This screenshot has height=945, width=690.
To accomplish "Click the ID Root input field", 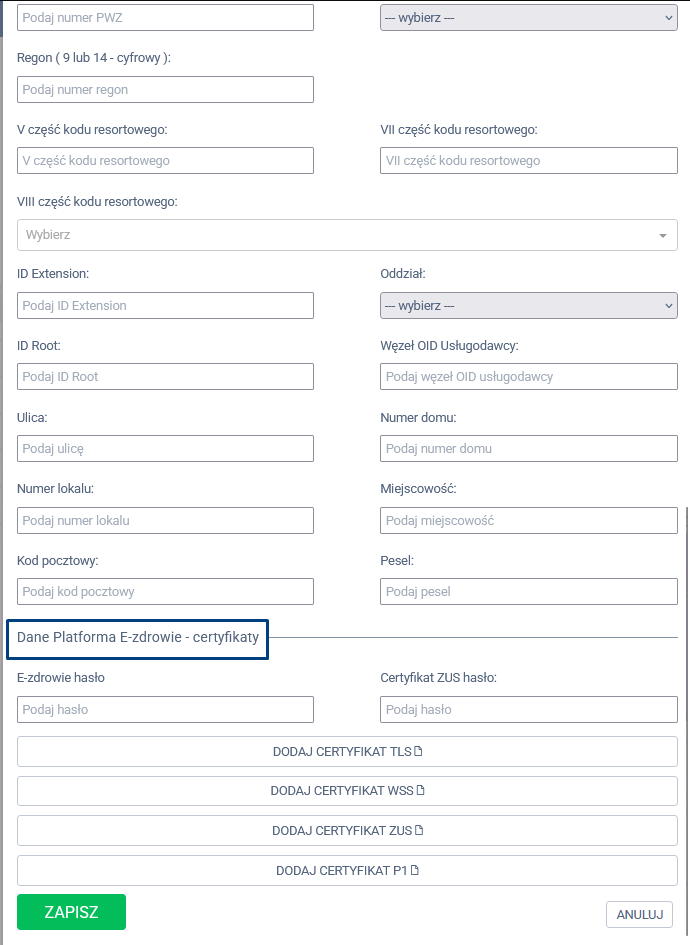I will tap(165, 376).
